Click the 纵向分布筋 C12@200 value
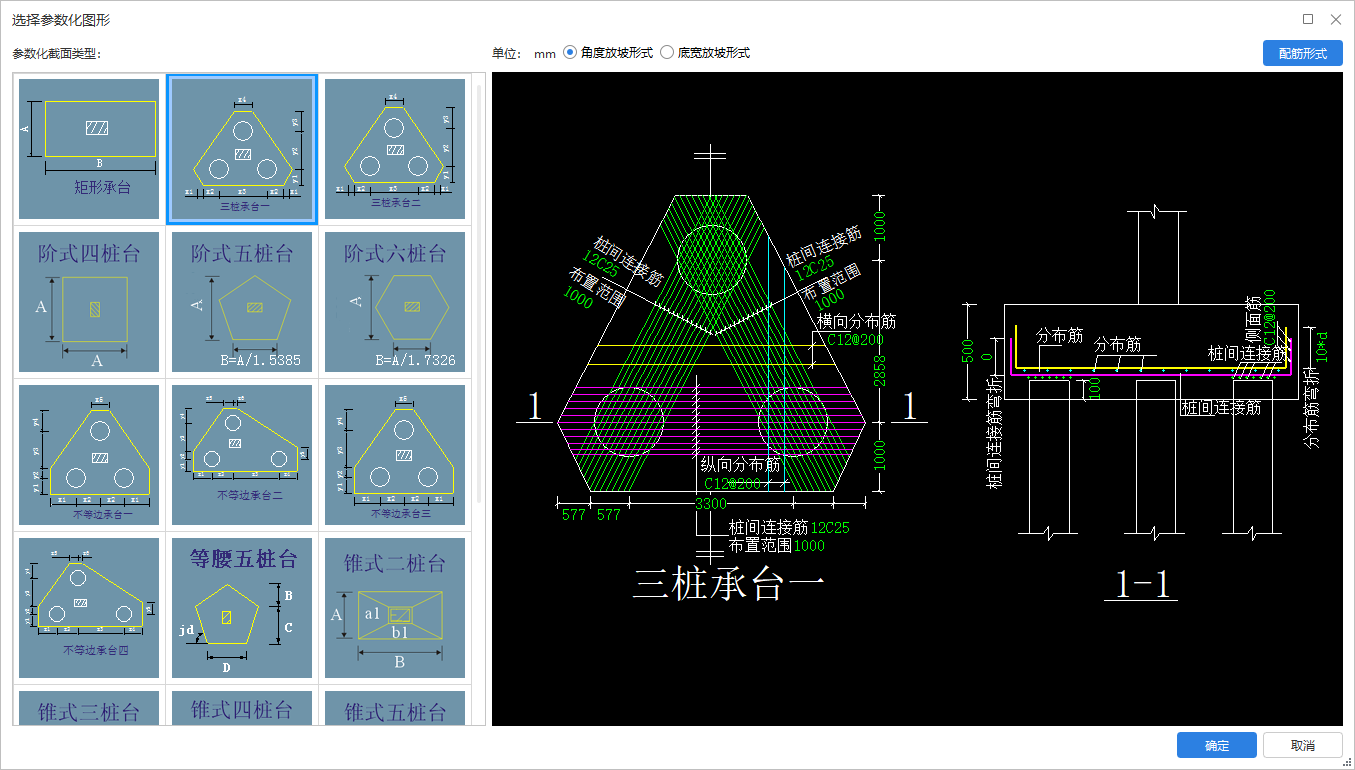 (732, 484)
